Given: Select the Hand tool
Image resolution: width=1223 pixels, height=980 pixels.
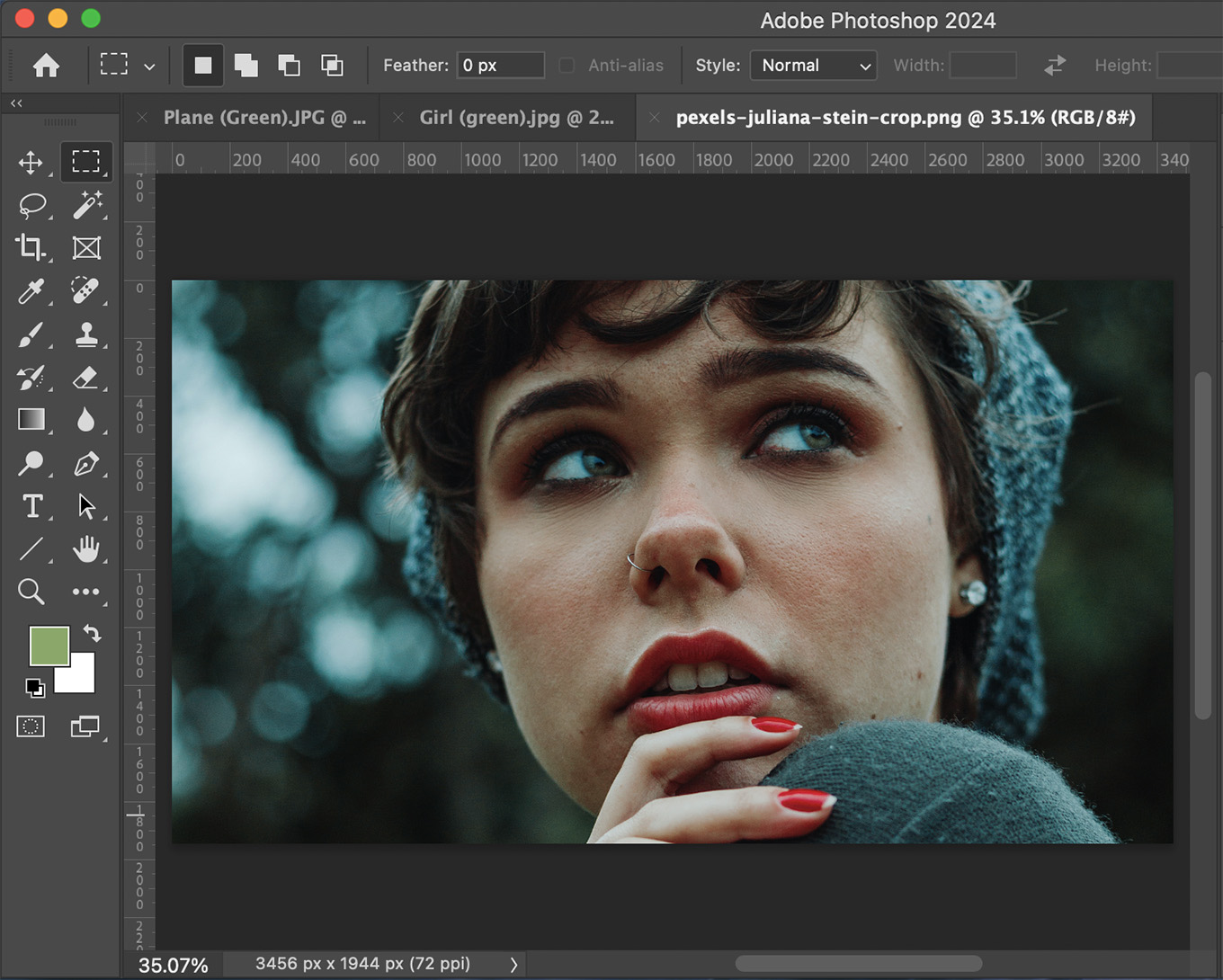Looking at the screenshot, I should (86, 548).
